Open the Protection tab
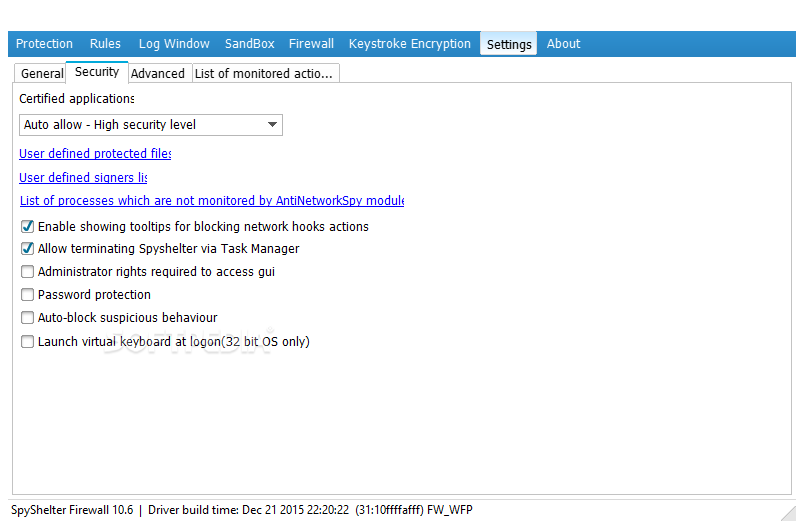This screenshot has height=529, width=804. (44, 44)
